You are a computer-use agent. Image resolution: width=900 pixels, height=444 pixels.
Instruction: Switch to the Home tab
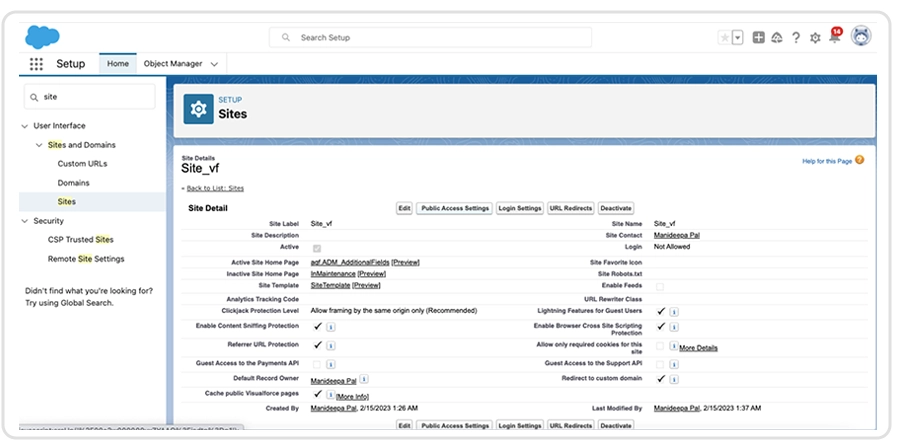tap(118, 64)
